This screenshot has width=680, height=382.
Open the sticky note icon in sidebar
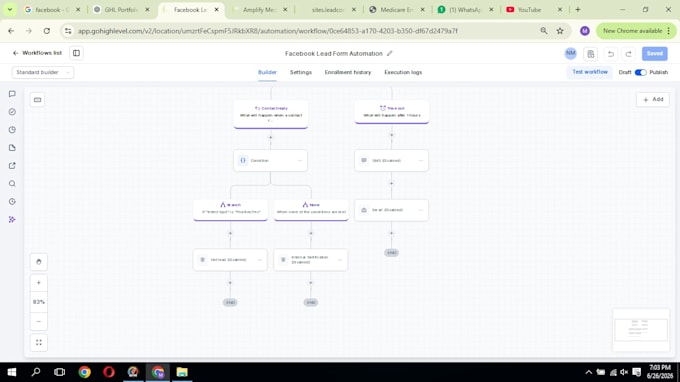[12, 148]
